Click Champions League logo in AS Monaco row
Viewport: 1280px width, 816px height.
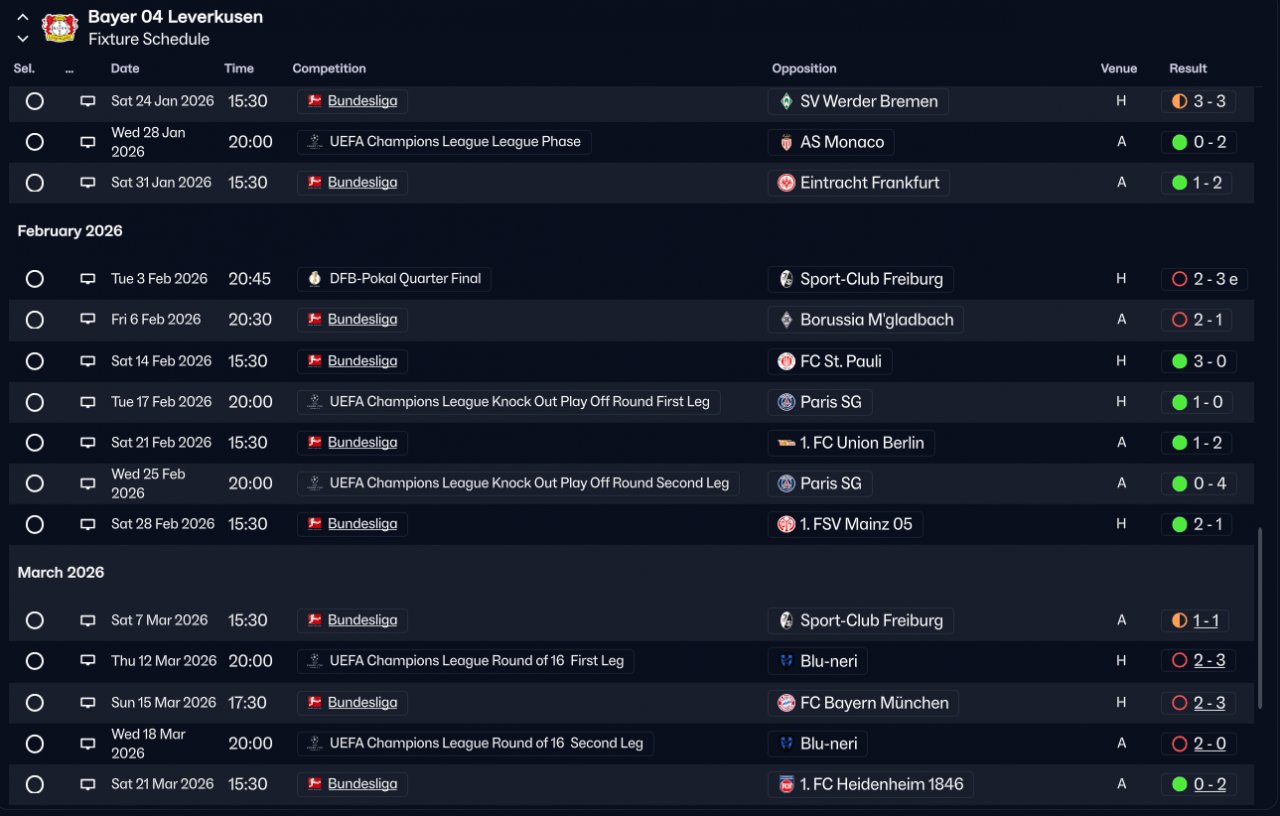(x=315, y=142)
